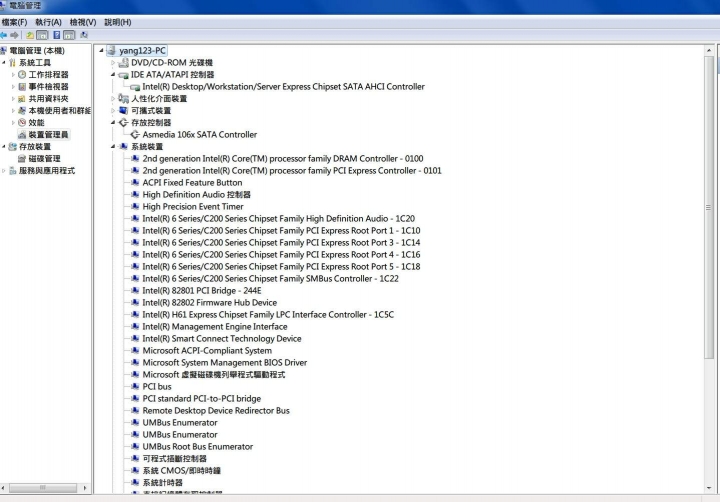Expand the 工作排程器 sidebar node
Image resolution: width=720 pixels, height=502 pixels.
pyautogui.click(x=13, y=74)
